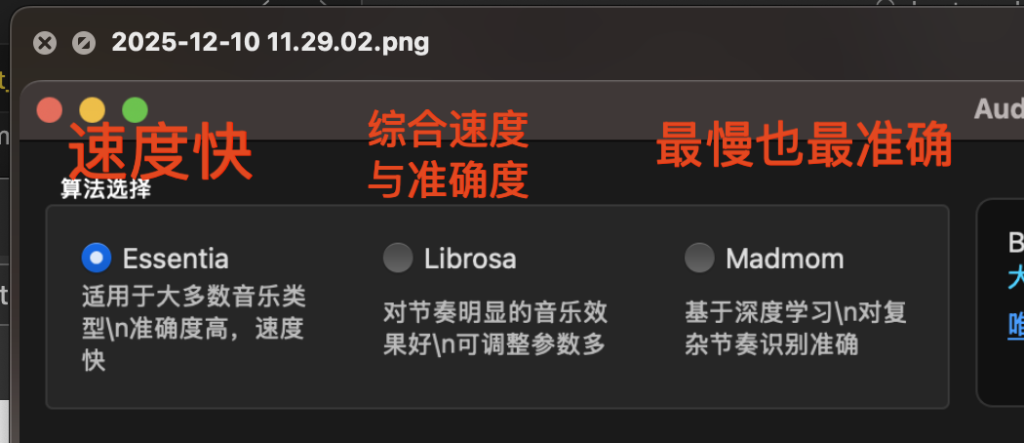1024x443 pixels.
Task: Minimize window with the yellow traffic light
Action: click(92, 109)
